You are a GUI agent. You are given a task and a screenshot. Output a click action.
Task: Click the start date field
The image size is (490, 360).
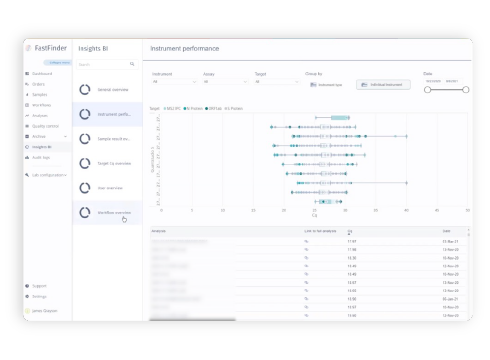tap(433, 81)
